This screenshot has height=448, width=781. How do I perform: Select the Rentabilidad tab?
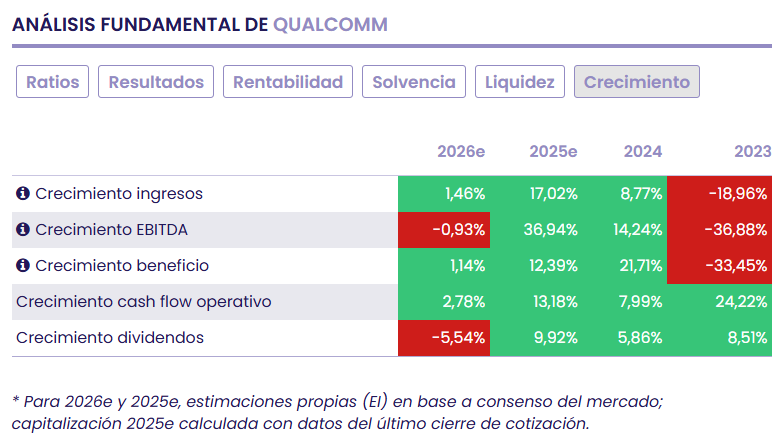click(288, 82)
